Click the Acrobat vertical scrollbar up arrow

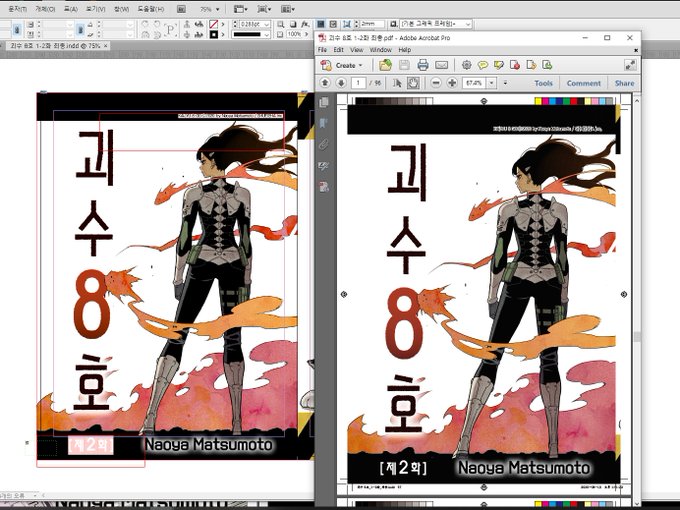coord(636,101)
